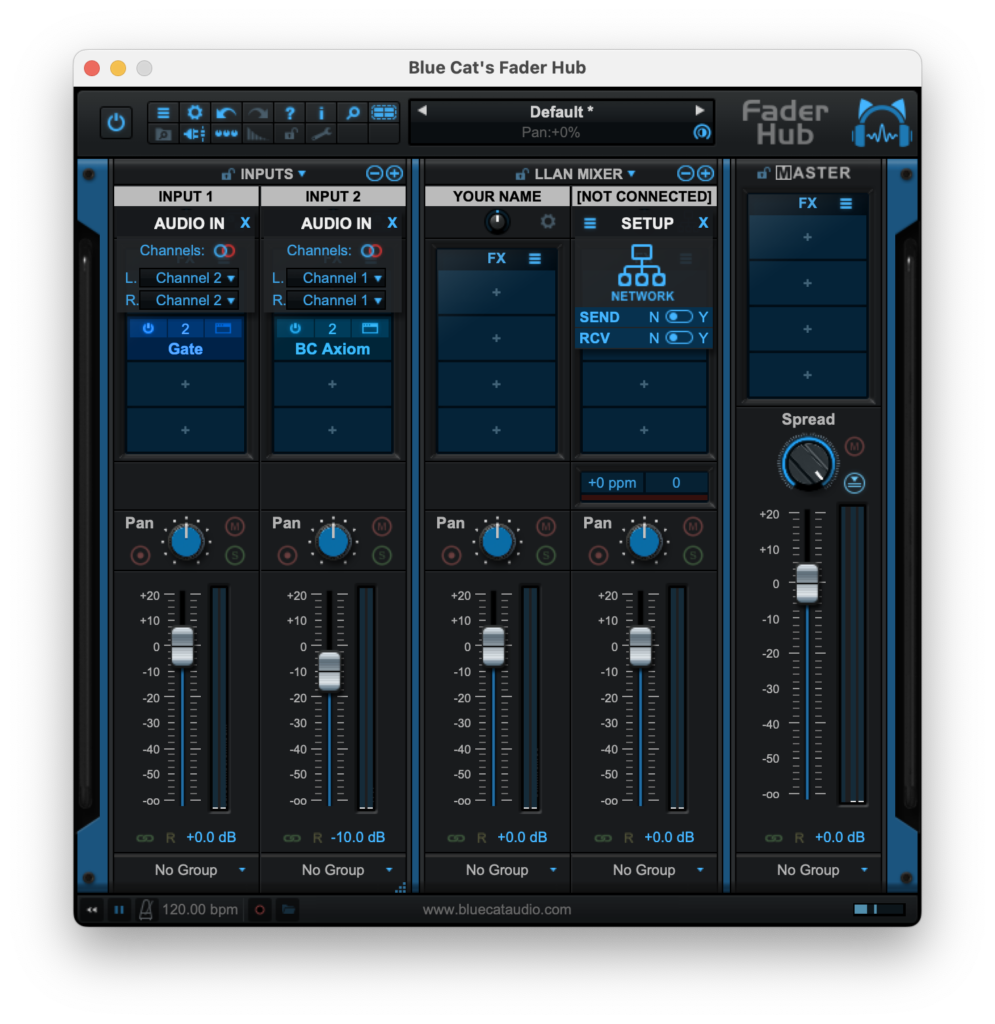Click the magnifier zoom icon
The height and width of the screenshot is (1024, 995).
tap(353, 113)
